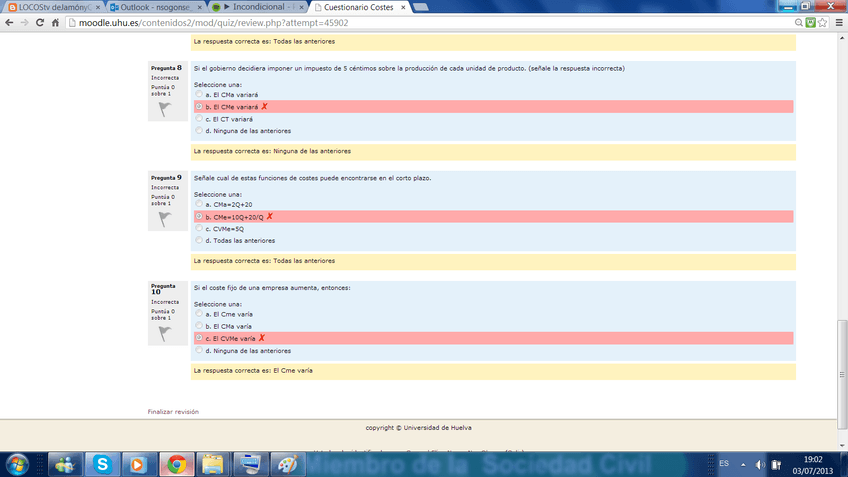Reload the page with the refresh icon

coord(39,23)
